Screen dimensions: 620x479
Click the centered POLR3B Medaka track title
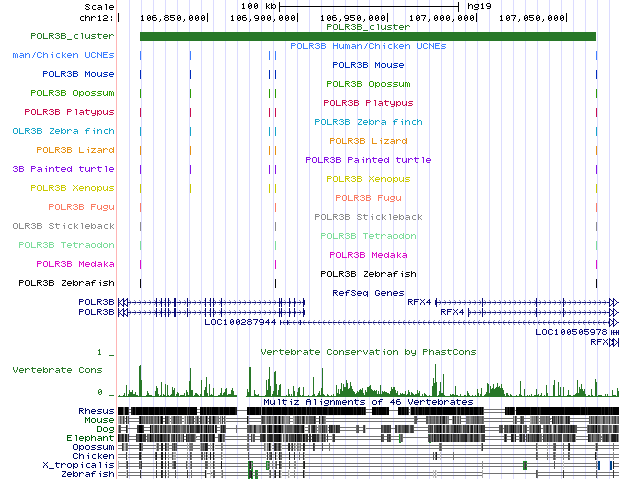click(x=368, y=255)
